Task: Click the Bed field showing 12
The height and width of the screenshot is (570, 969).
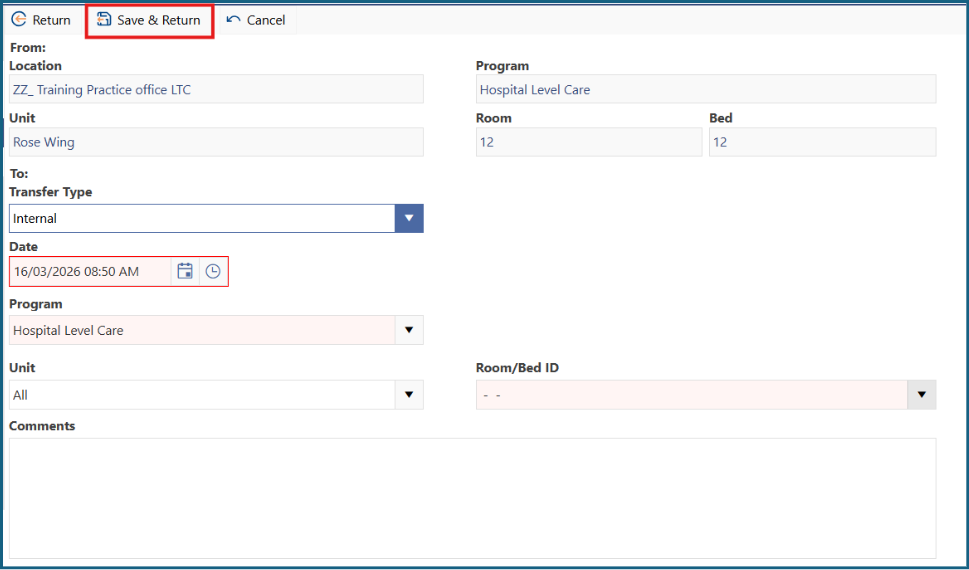Action: tap(823, 142)
